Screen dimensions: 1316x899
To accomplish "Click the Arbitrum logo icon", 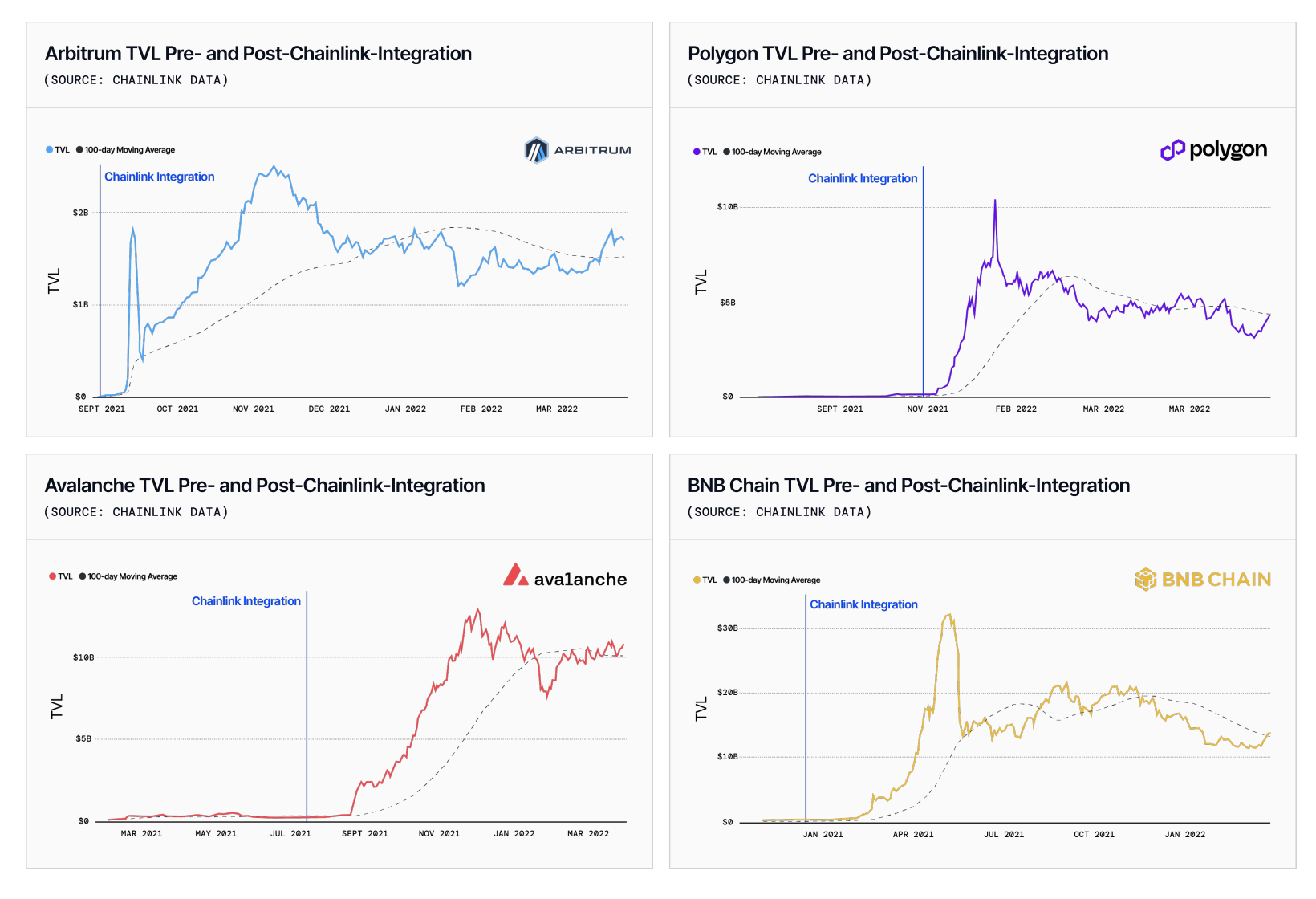I will click(x=536, y=150).
